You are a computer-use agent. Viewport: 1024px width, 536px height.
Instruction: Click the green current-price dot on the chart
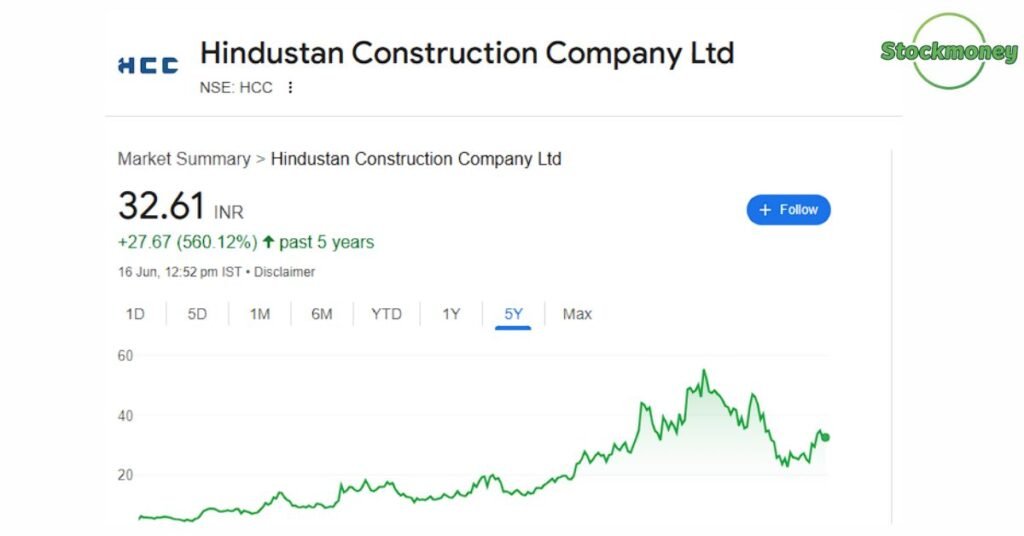(825, 437)
